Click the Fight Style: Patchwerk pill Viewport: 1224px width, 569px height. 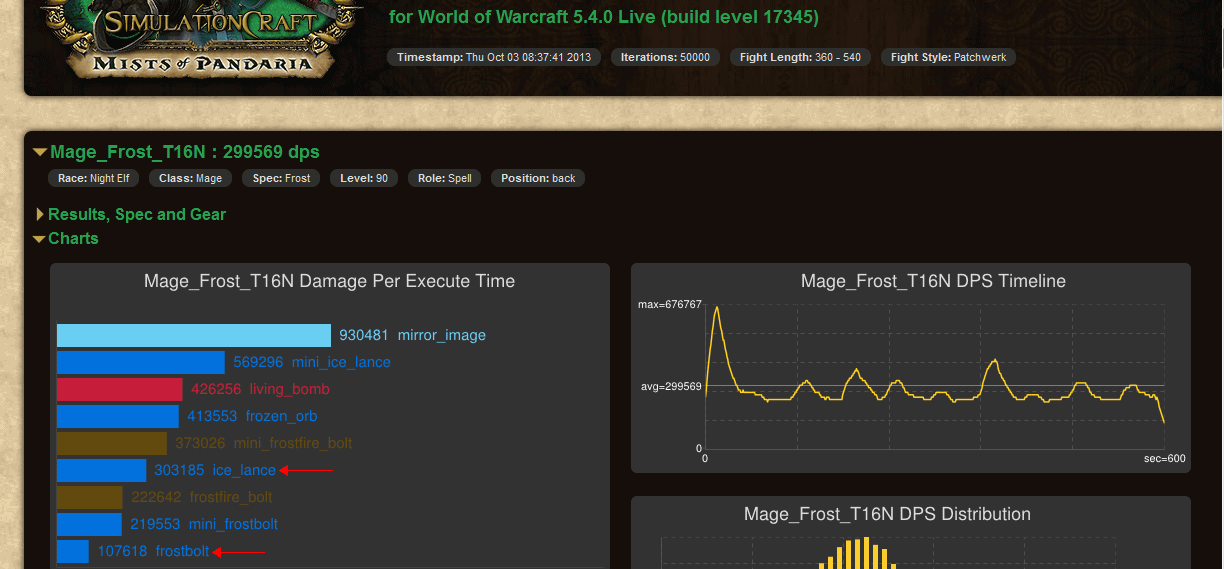[x=949, y=57]
